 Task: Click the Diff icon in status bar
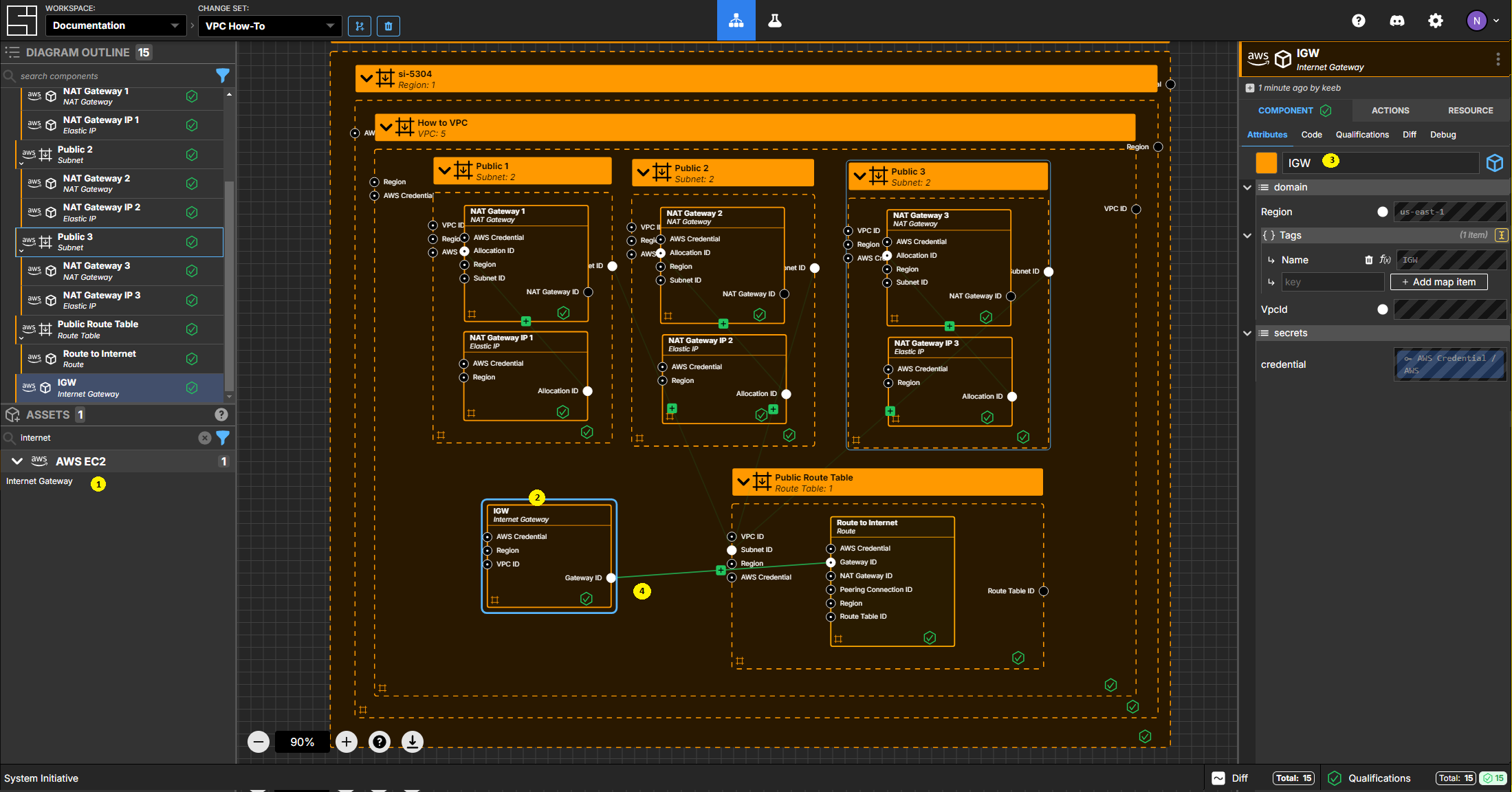[x=1218, y=778]
